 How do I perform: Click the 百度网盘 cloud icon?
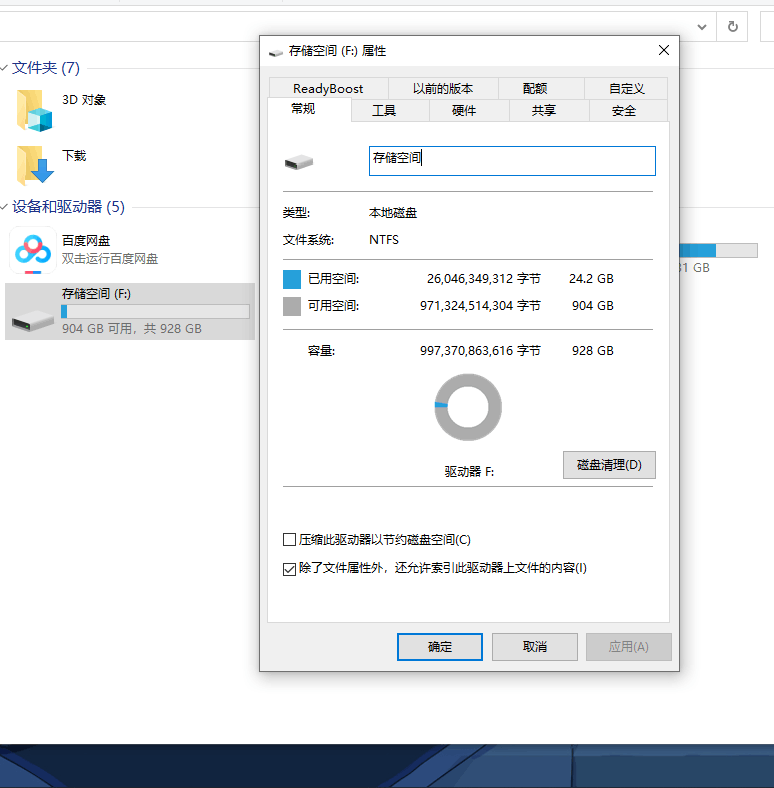(33, 250)
